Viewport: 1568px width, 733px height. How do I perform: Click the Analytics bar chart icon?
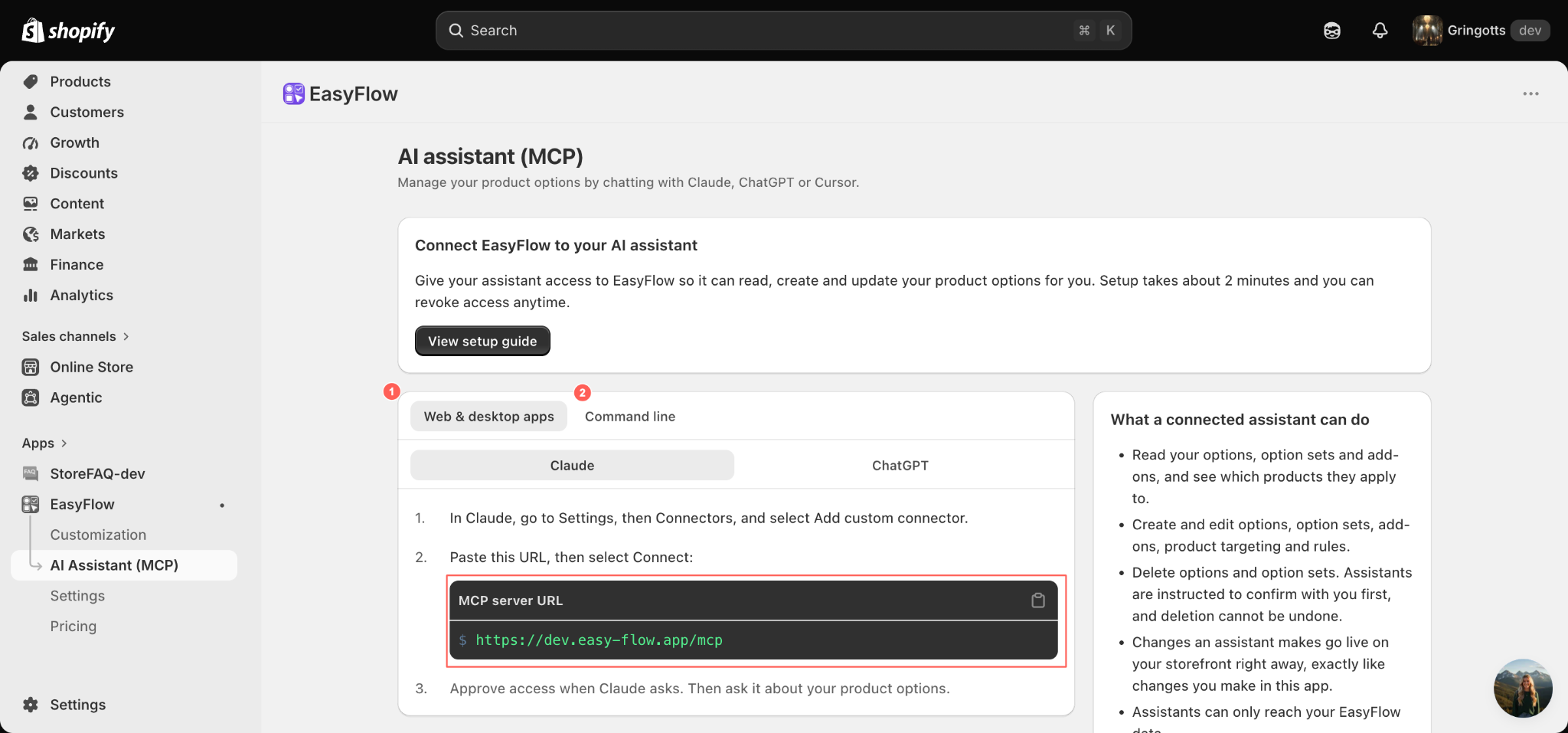tap(31, 295)
